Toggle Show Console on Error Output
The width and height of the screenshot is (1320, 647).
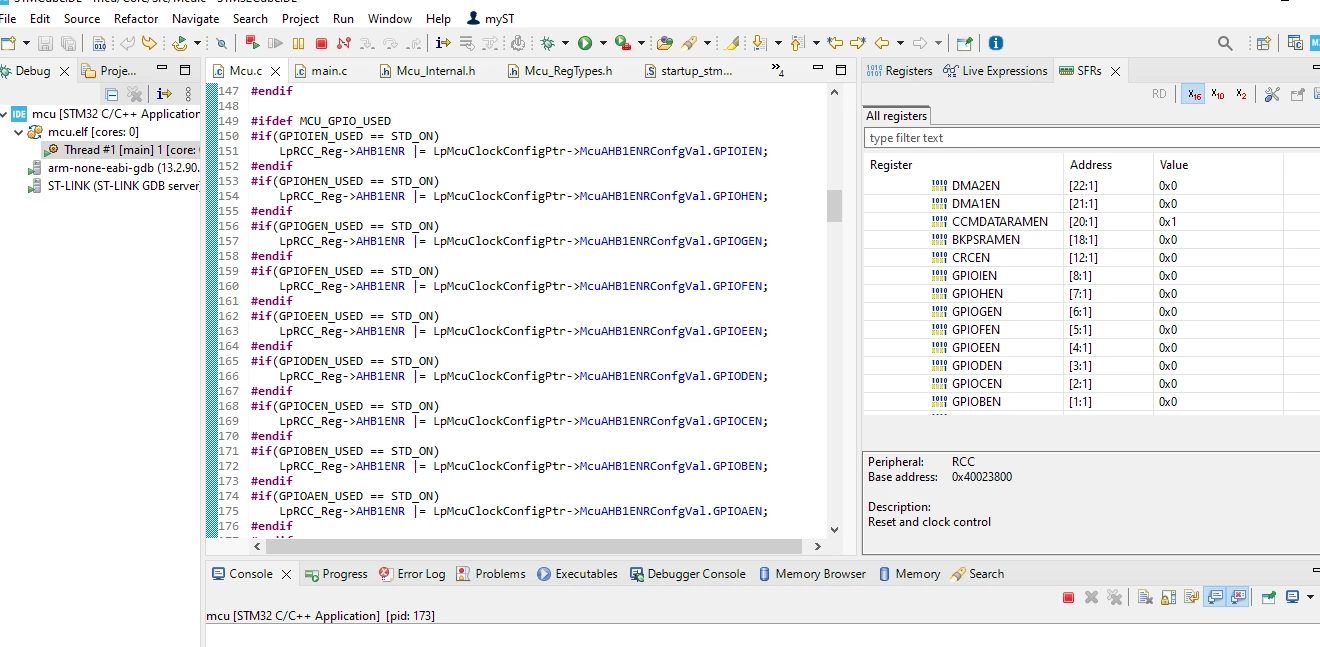pos(1239,597)
